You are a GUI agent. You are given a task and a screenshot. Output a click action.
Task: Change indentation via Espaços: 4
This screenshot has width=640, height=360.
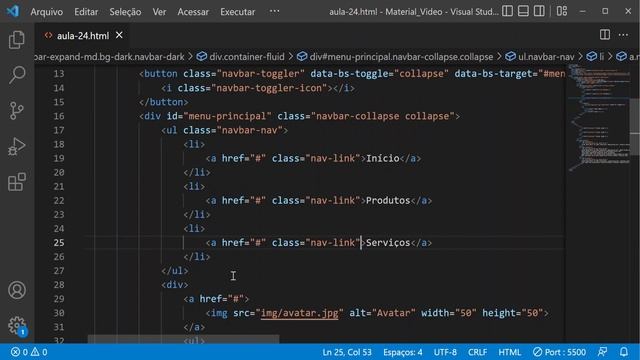pos(402,352)
